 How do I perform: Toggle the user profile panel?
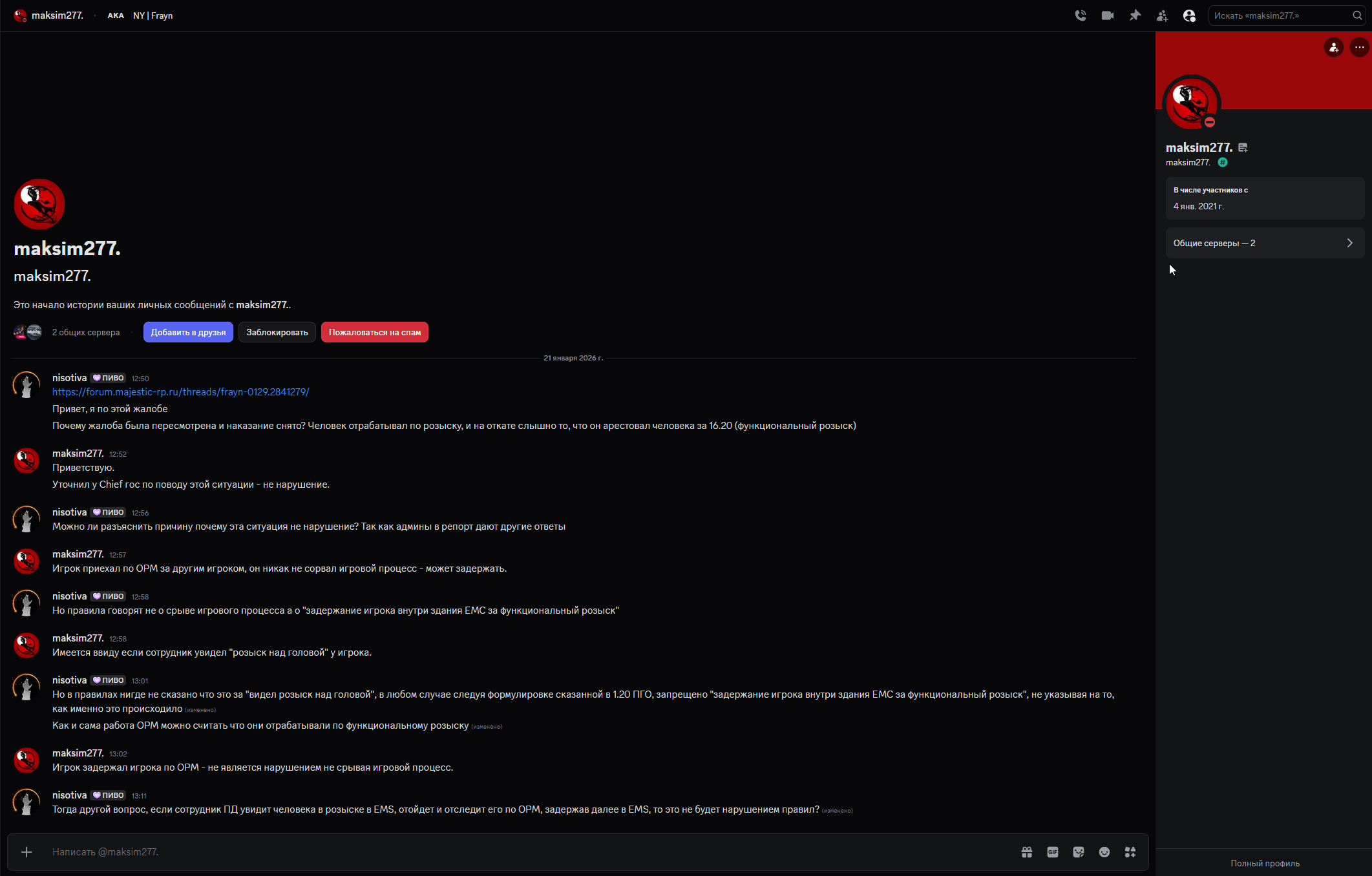(x=1189, y=16)
